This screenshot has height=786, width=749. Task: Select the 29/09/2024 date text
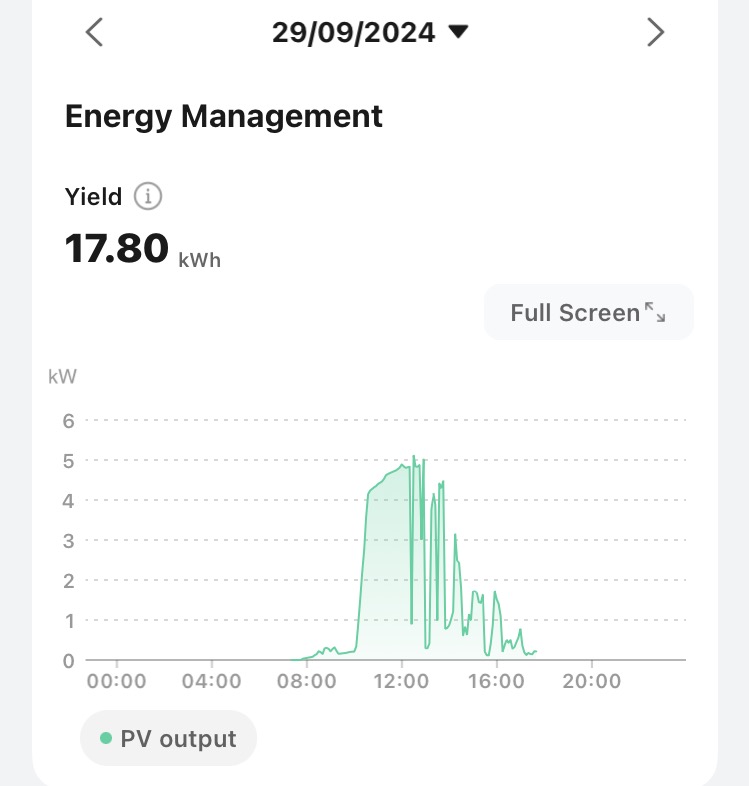click(354, 33)
